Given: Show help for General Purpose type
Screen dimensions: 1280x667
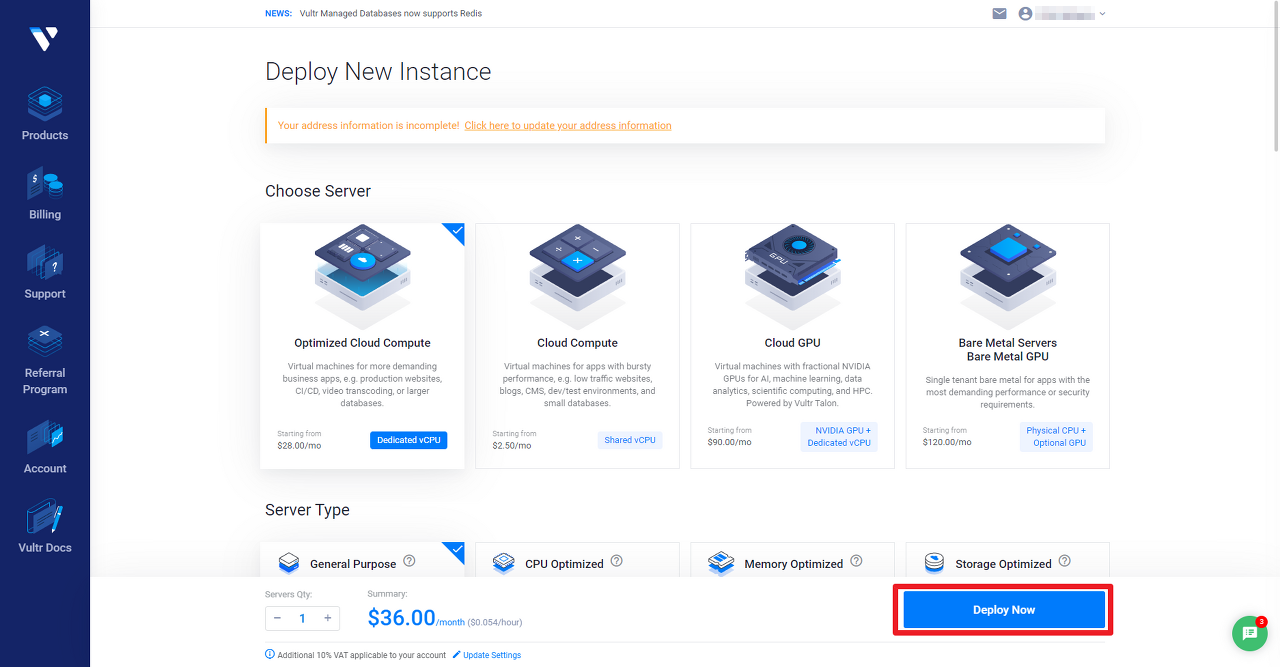Looking at the screenshot, I should point(409,561).
